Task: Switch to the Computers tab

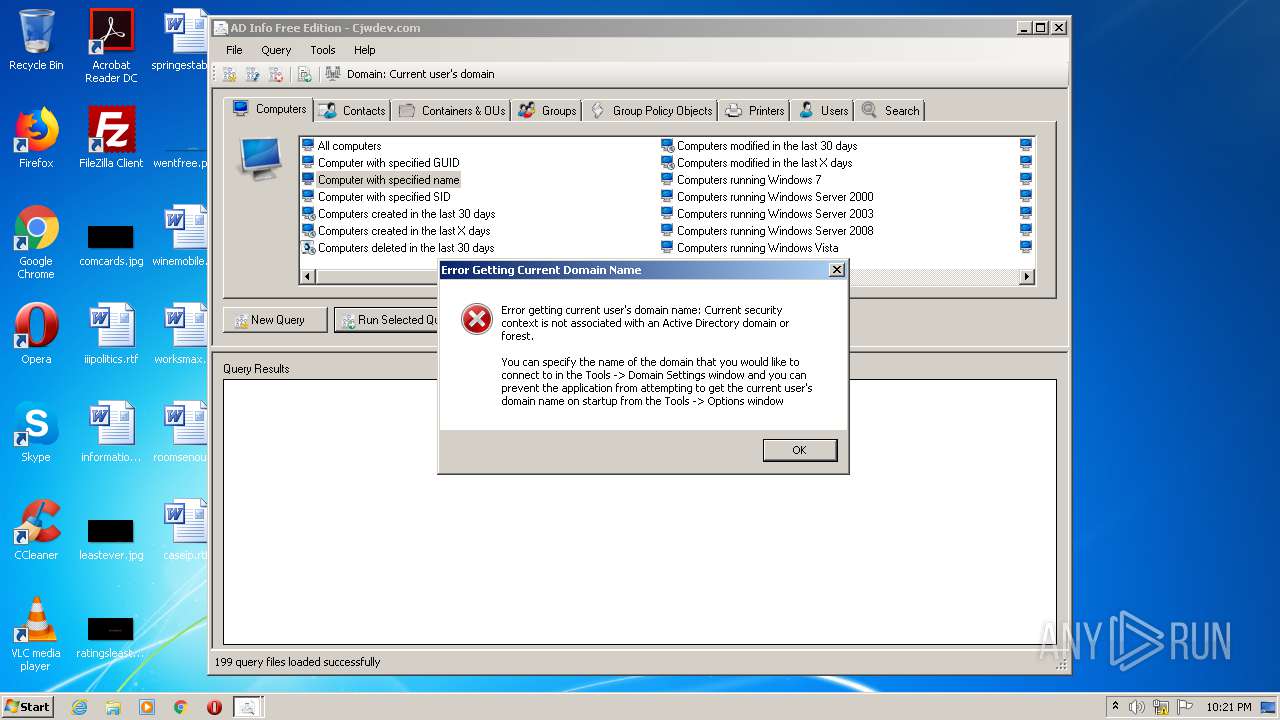Action: pos(269,109)
